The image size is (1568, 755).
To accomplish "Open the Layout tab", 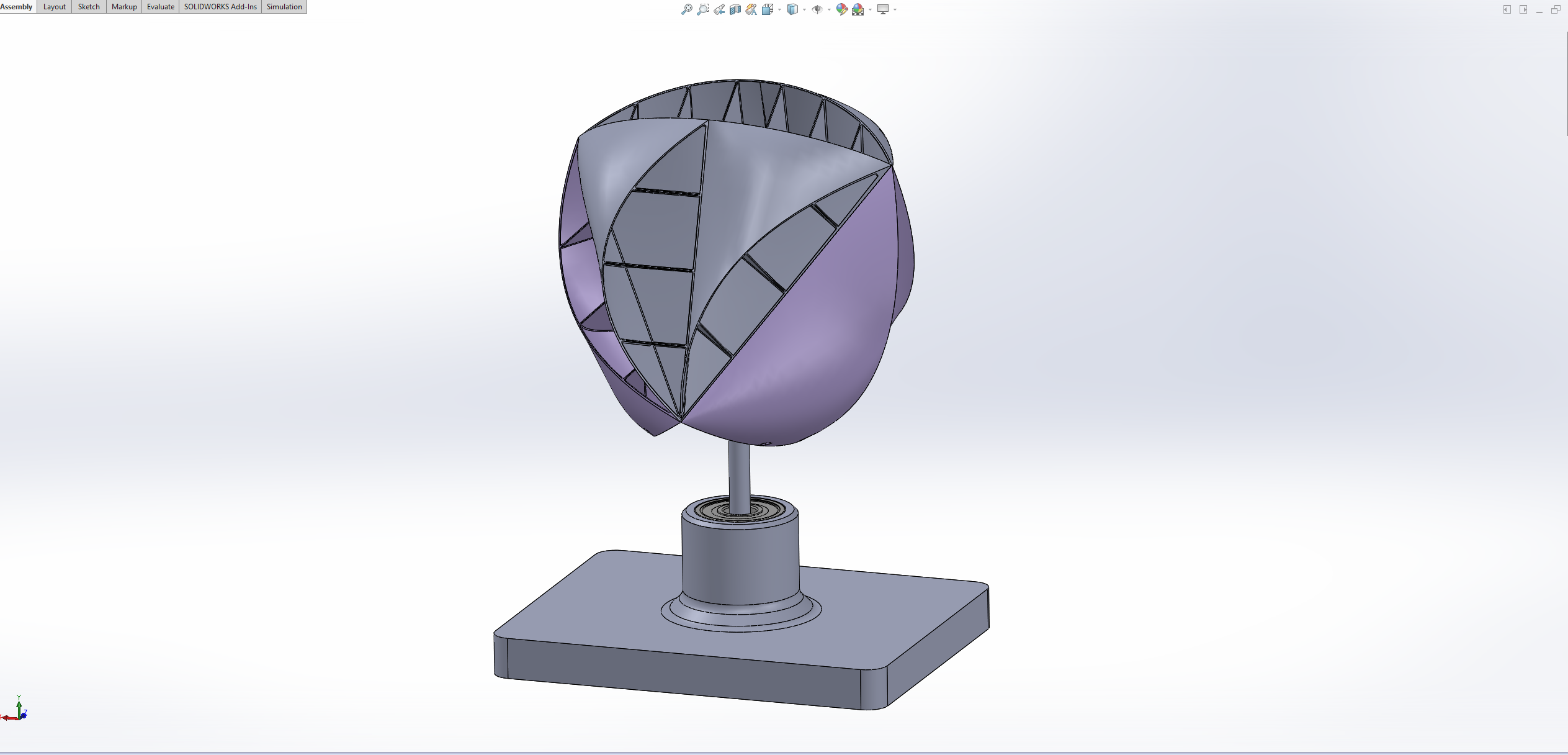I will (55, 7).
